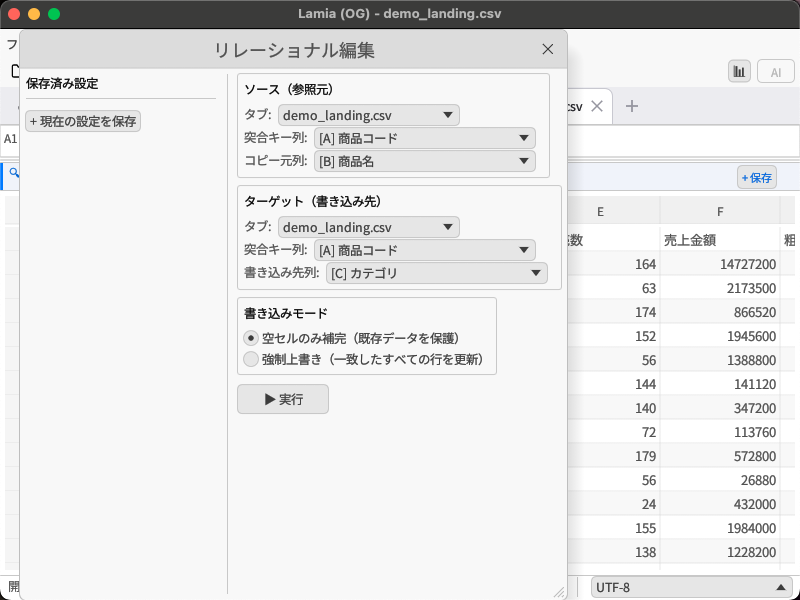
Task: Click cell with value 866520
Action: tap(720, 312)
